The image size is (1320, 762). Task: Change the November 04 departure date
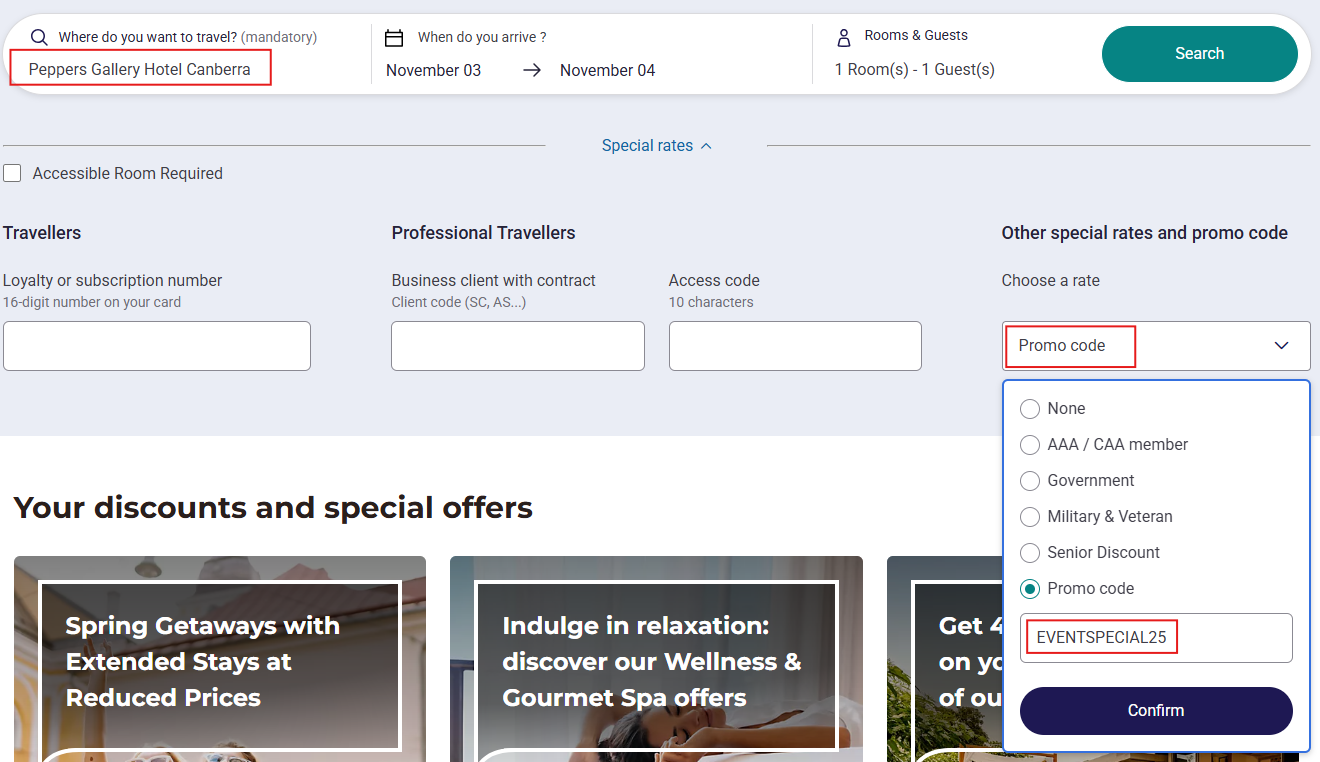(608, 70)
